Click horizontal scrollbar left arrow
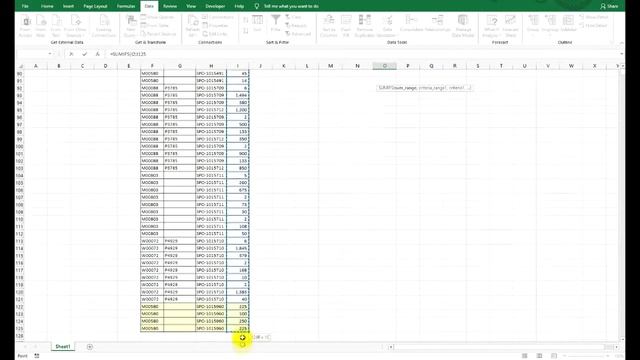The width and height of the screenshot is (640, 360). [391, 347]
